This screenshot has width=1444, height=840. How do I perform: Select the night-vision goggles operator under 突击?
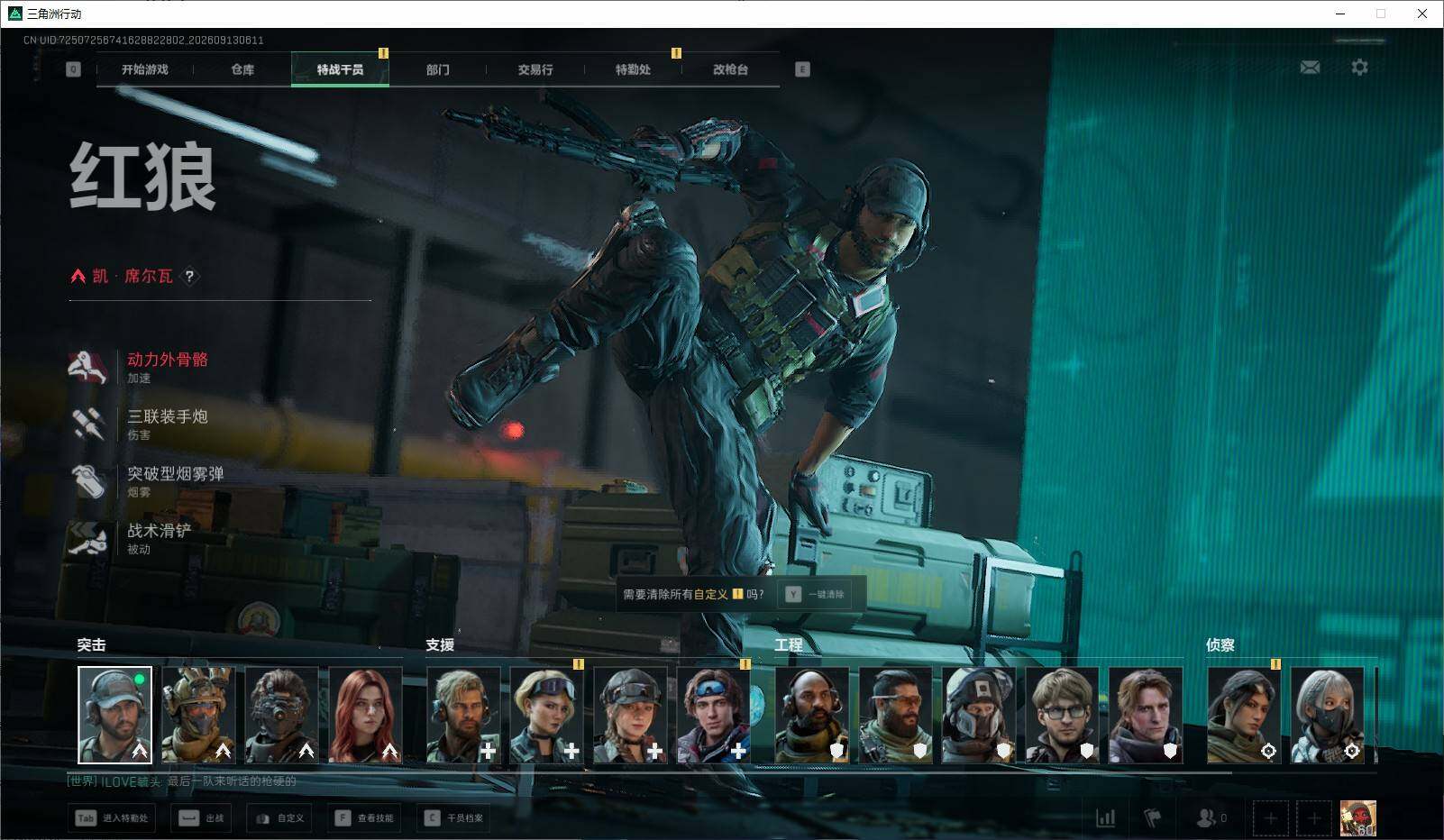[x=282, y=715]
